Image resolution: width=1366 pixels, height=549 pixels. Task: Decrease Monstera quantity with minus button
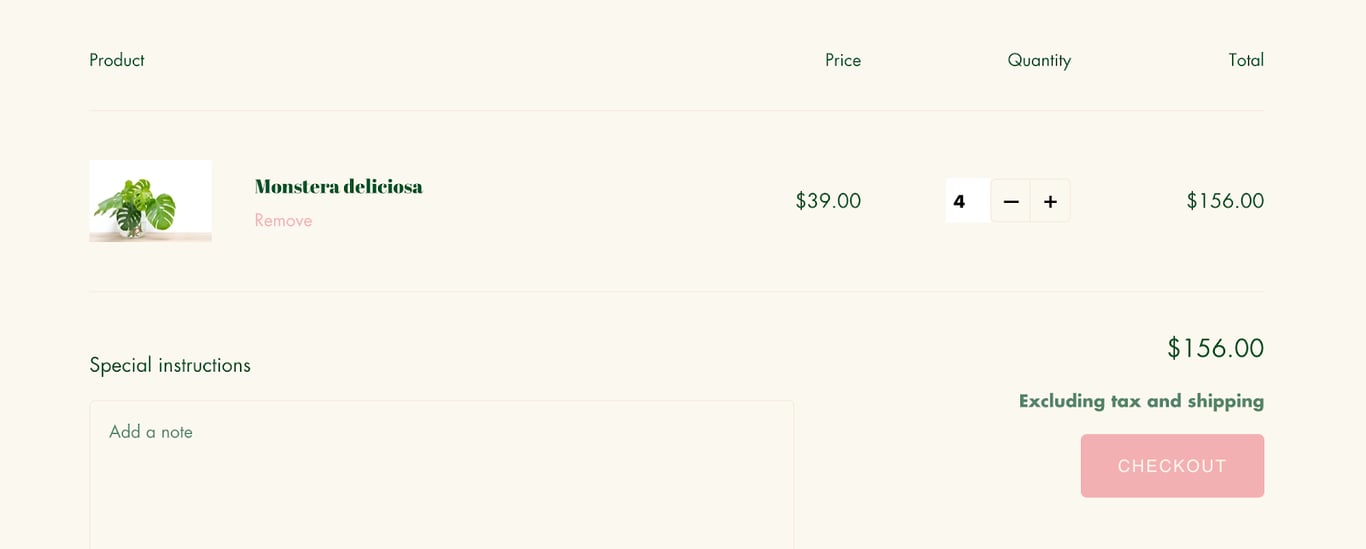click(1010, 201)
